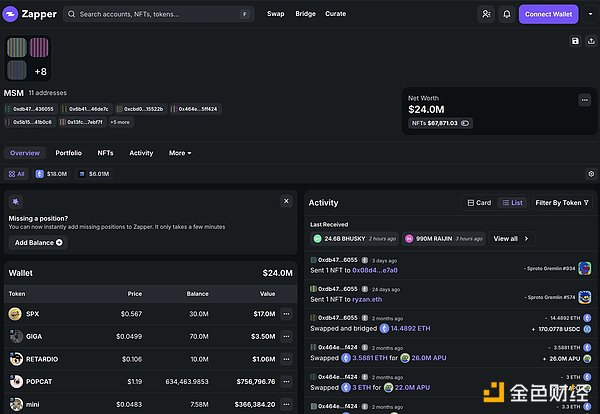The height and width of the screenshot is (414, 600).
Task: Open the 0x08d4...e7a0 address link
Action: pos(375,271)
